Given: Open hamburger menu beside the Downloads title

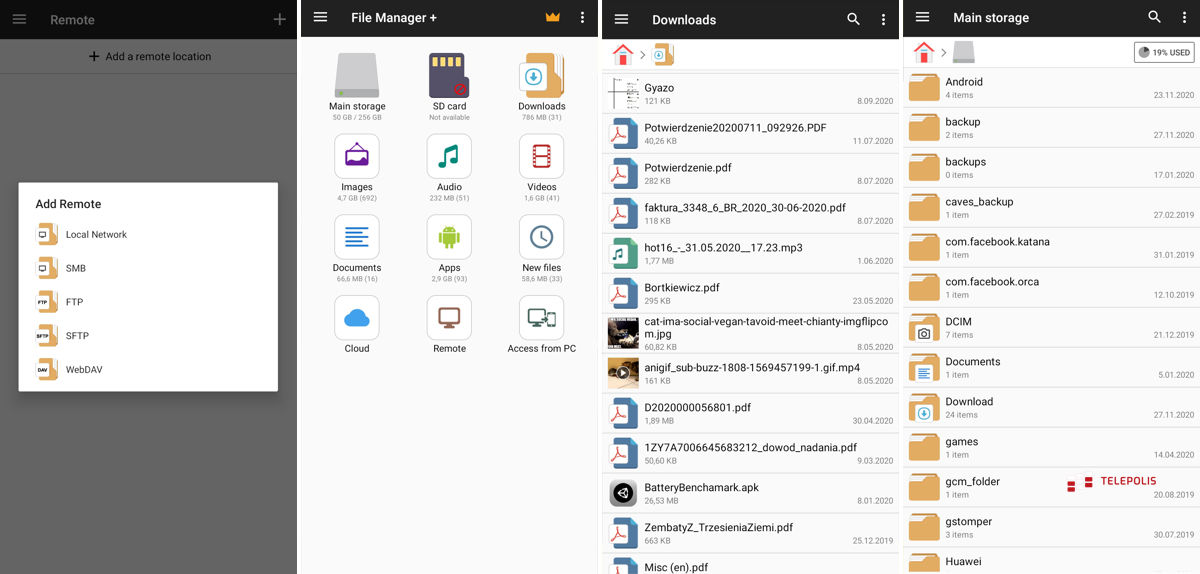Looking at the screenshot, I should click(x=621, y=19).
